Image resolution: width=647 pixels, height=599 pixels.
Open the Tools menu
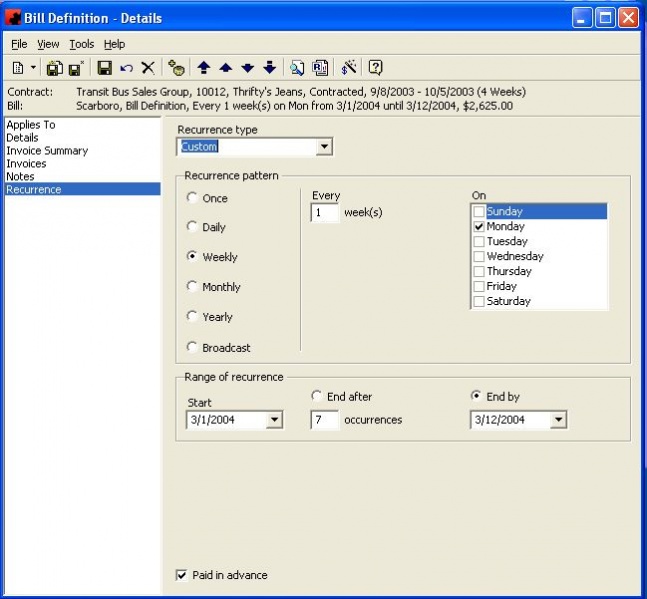click(x=81, y=44)
